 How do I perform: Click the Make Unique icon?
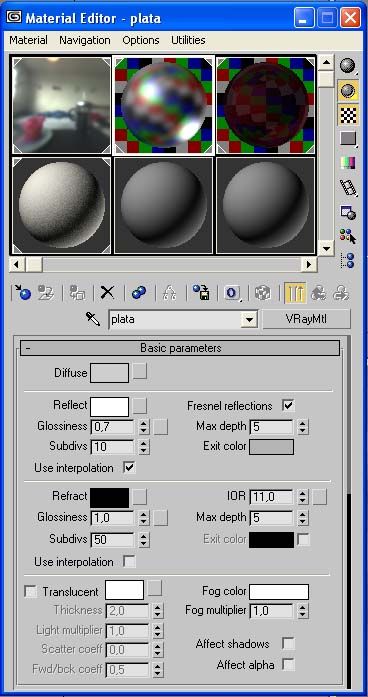(170, 293)
